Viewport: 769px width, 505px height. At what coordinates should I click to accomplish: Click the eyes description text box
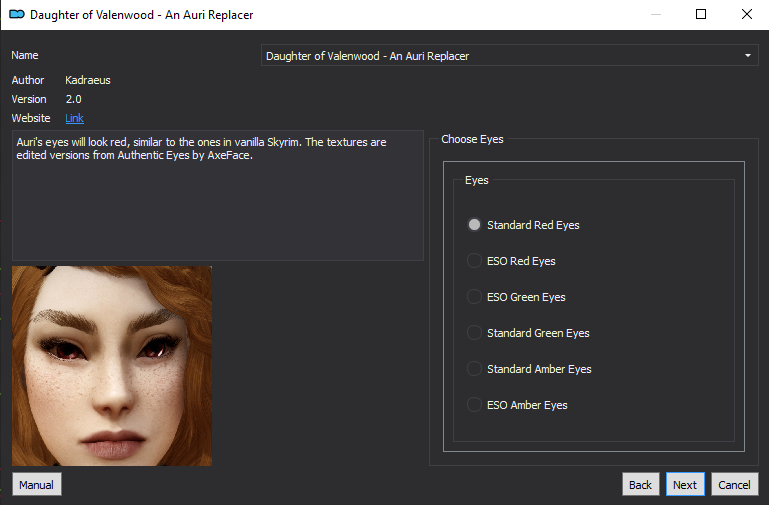[218, 195]
